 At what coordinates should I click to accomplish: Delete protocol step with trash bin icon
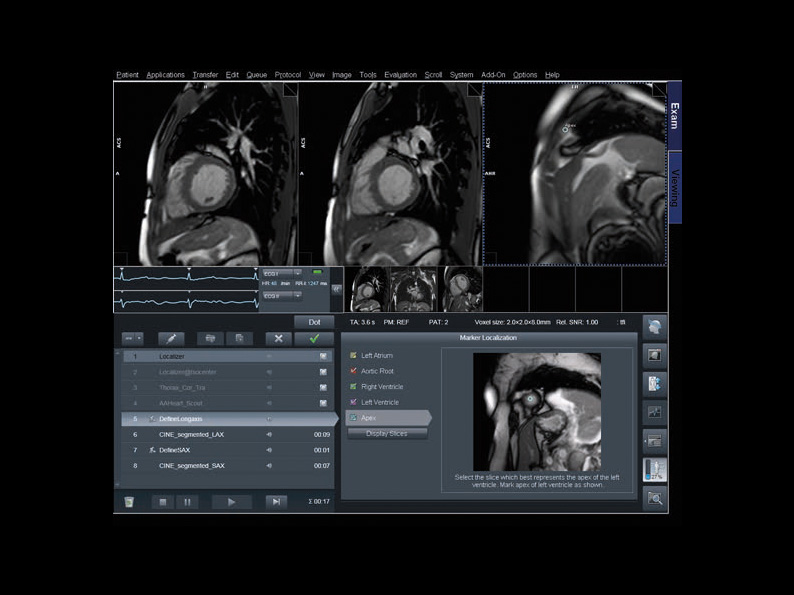click(x=129, y=502)
